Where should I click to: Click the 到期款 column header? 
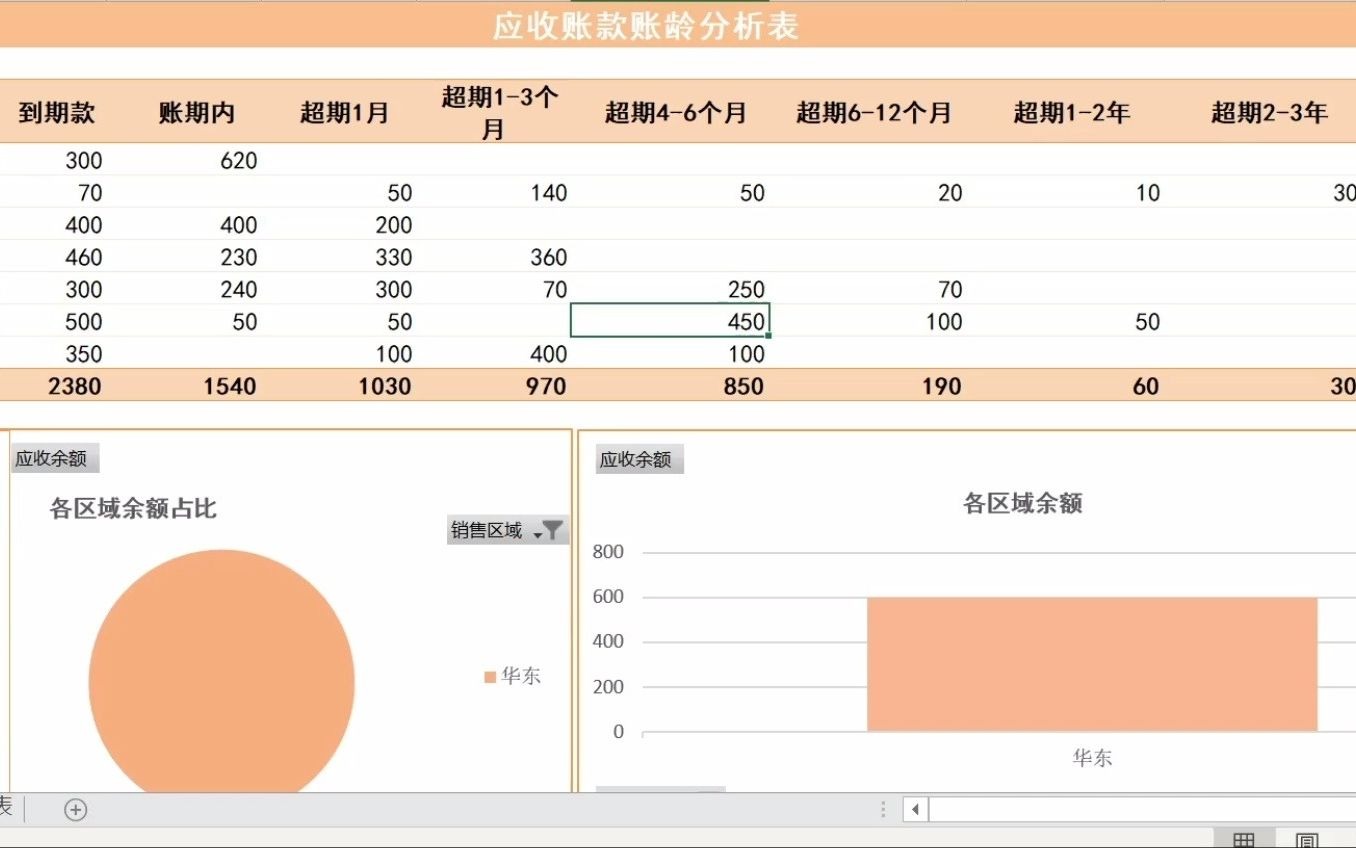tap(53, 113)
